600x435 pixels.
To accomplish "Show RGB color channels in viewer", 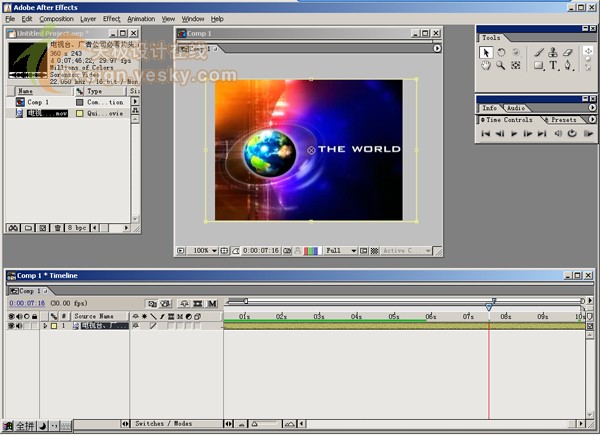I will tap(311, 251).
